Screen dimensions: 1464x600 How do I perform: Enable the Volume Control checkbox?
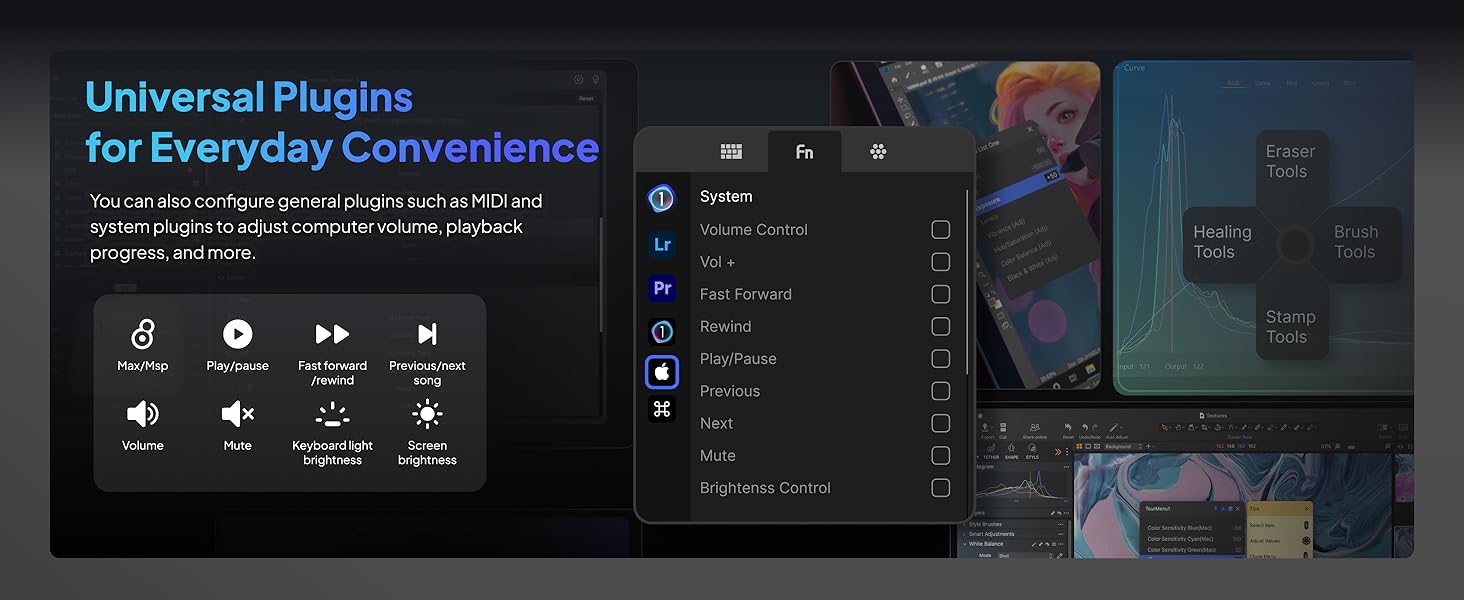click(x=940, y=230)
